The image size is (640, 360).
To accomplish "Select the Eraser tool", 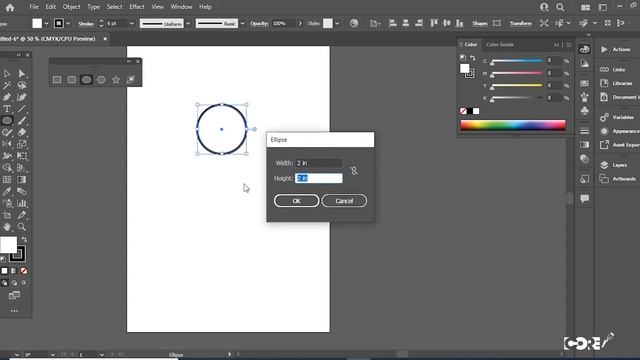I will pyautogui.click(x=22, y=132).
